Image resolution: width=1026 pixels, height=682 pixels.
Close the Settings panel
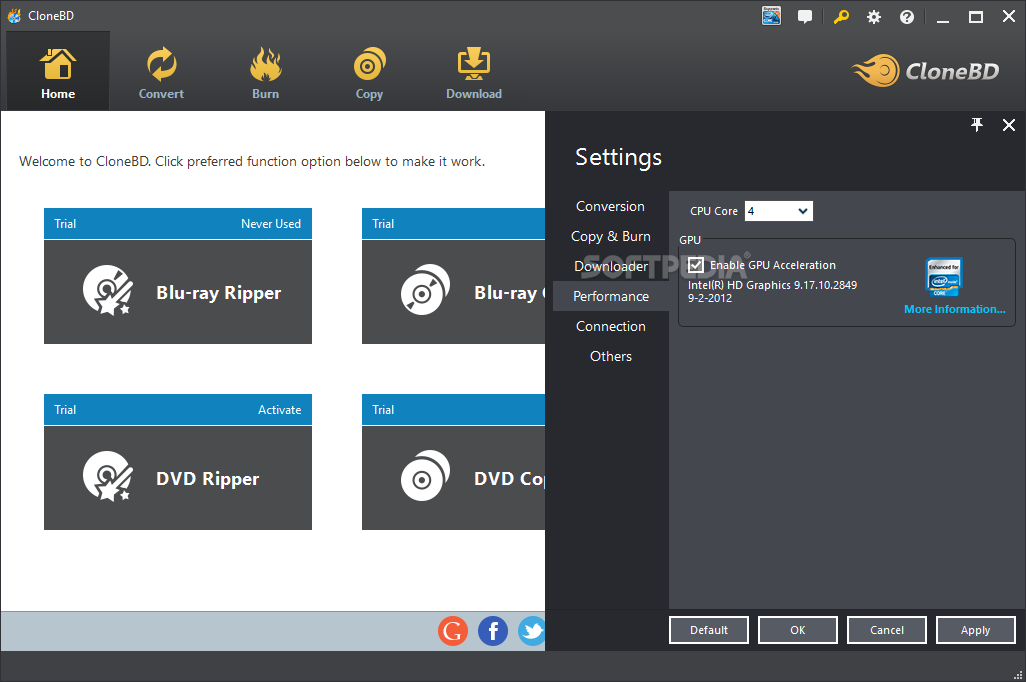(x=1009, y=125)
